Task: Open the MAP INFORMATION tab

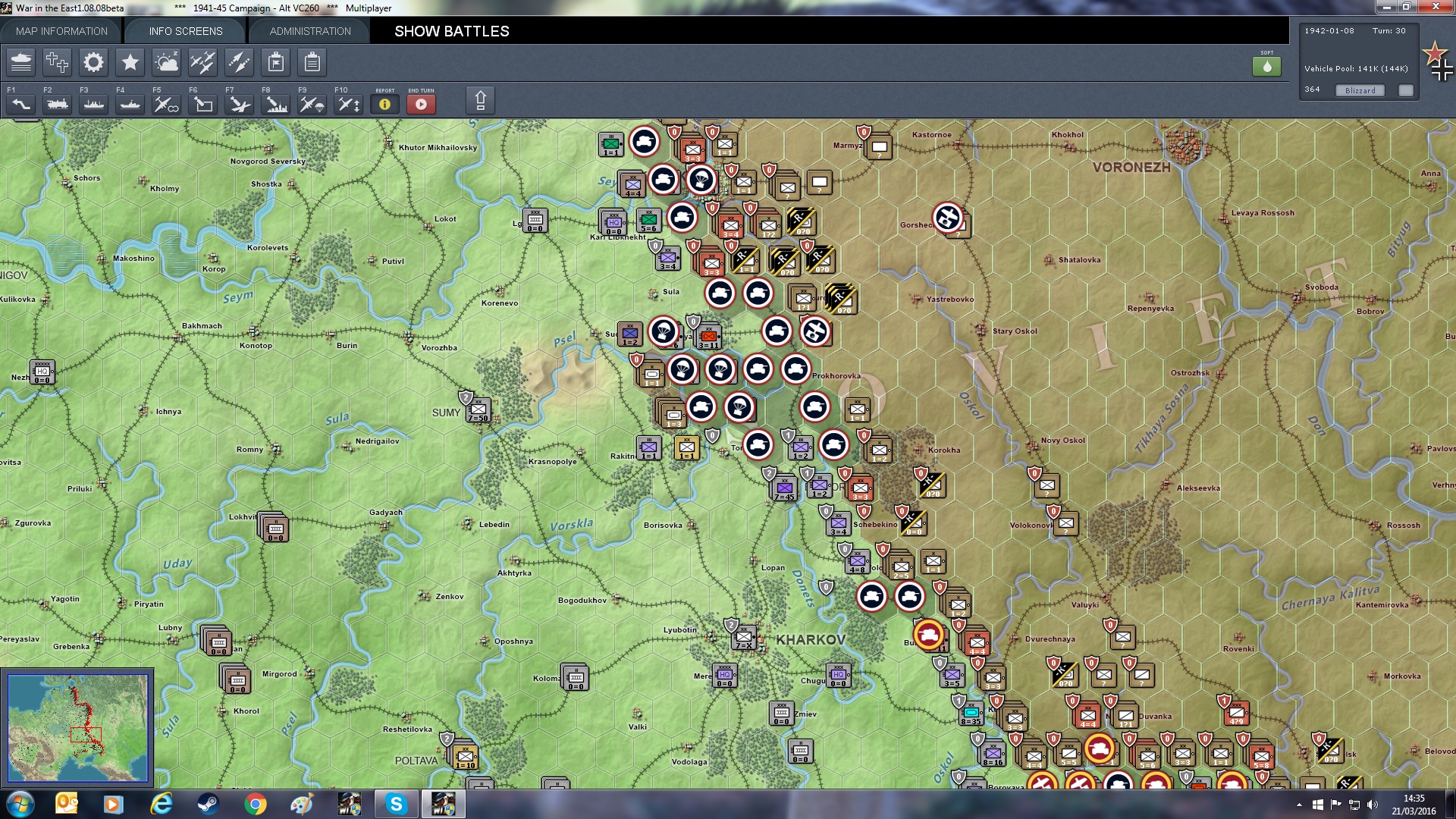Action: (61, 31)
